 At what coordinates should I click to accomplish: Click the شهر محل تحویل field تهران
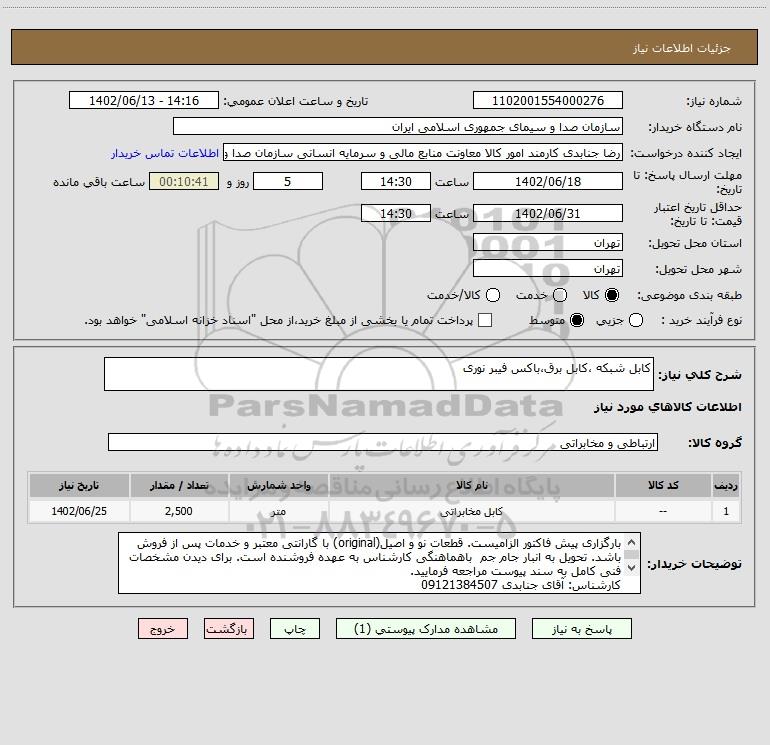pos(548,269)
